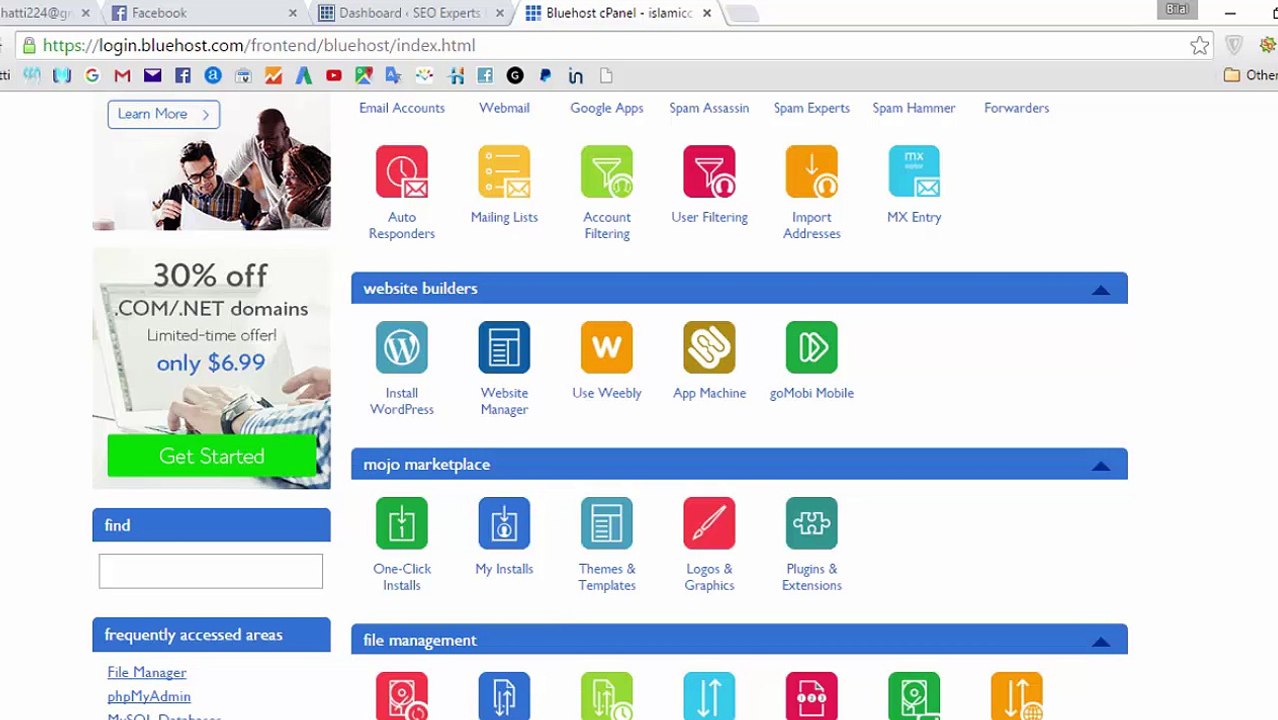The image size is (1278, 720).
Task: Open the Spam Hammer link
Action: (x=914, y=108)
